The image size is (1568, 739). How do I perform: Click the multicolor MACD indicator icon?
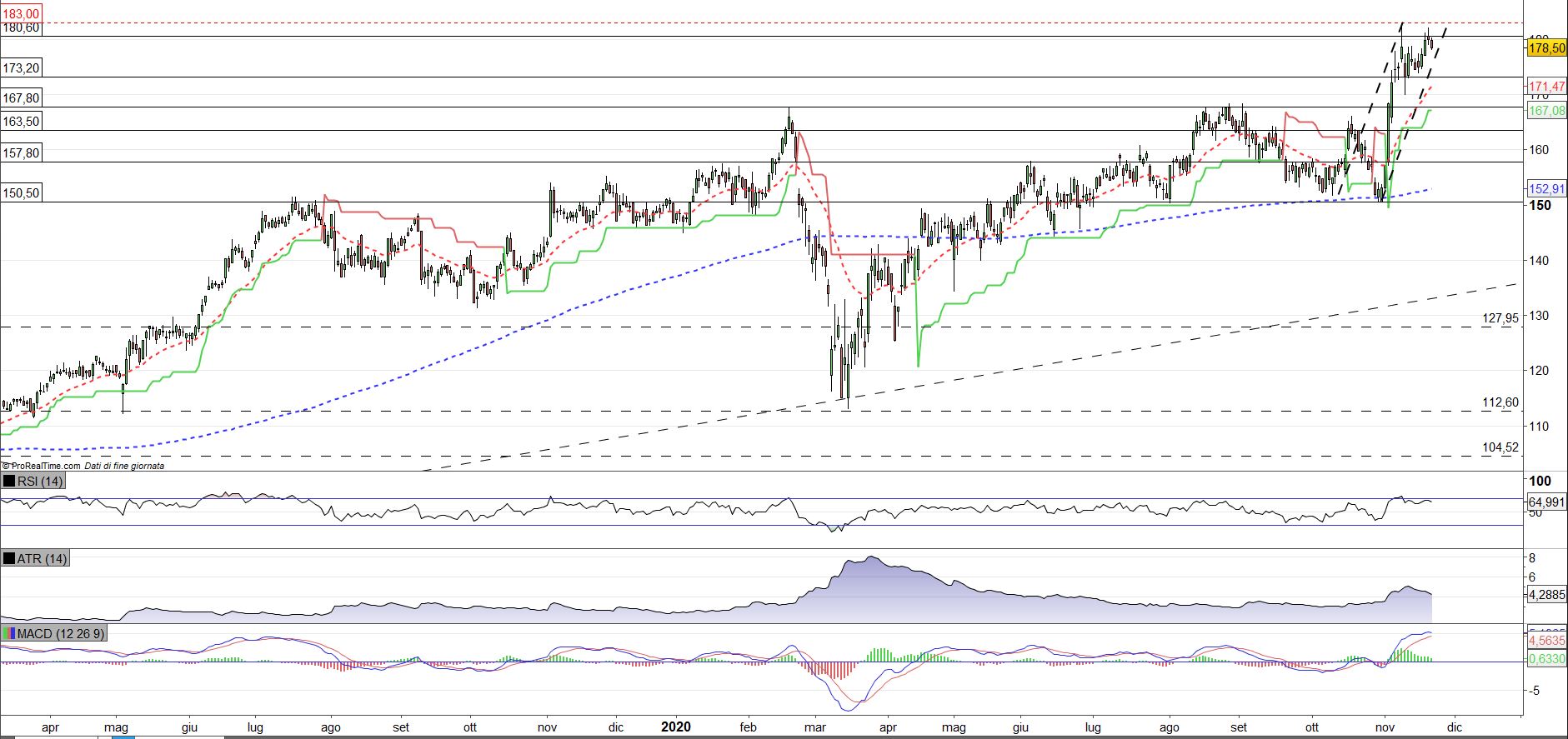pyautogui.click(x=9, y=634)
